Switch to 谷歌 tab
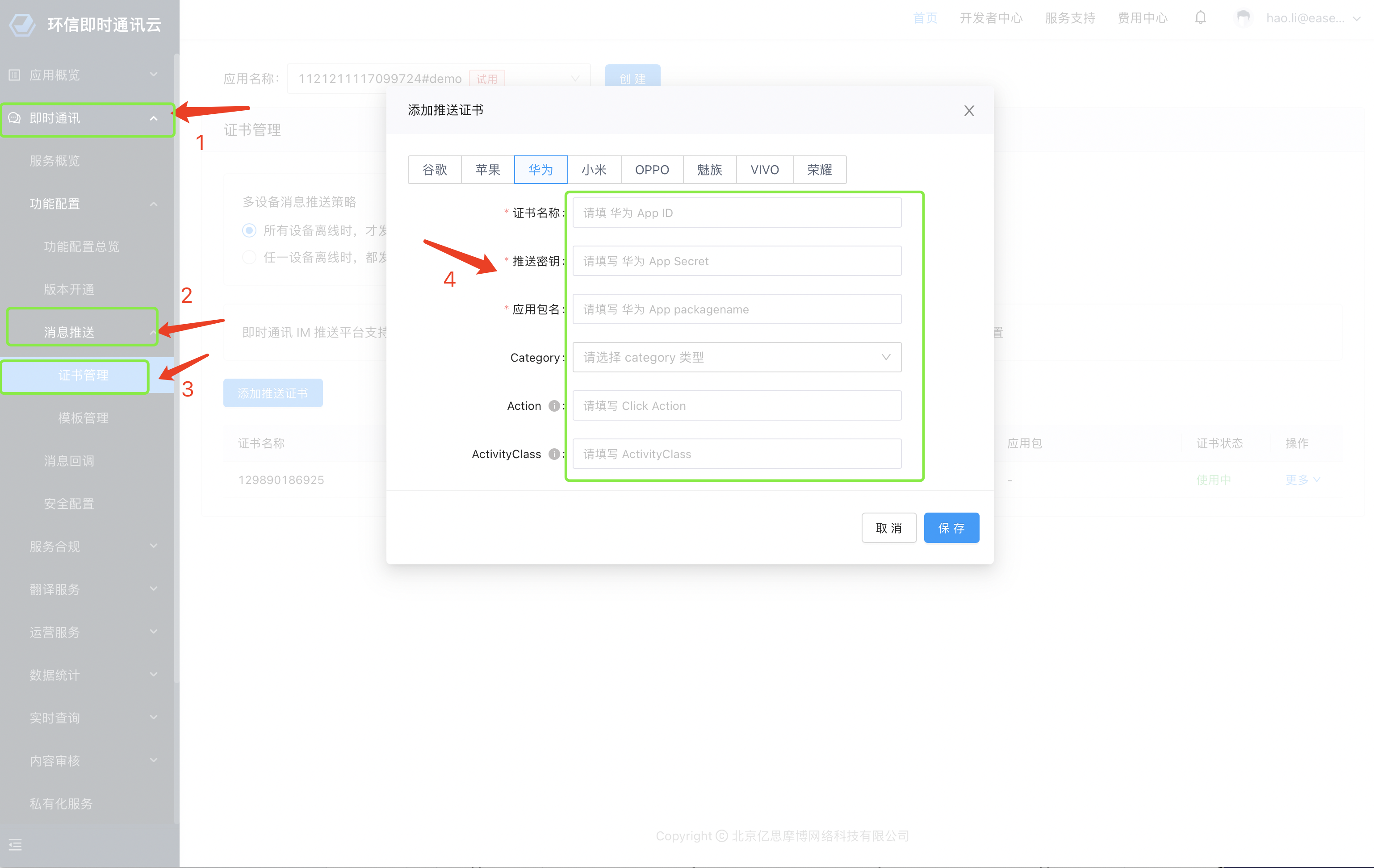 coord(434,169)
